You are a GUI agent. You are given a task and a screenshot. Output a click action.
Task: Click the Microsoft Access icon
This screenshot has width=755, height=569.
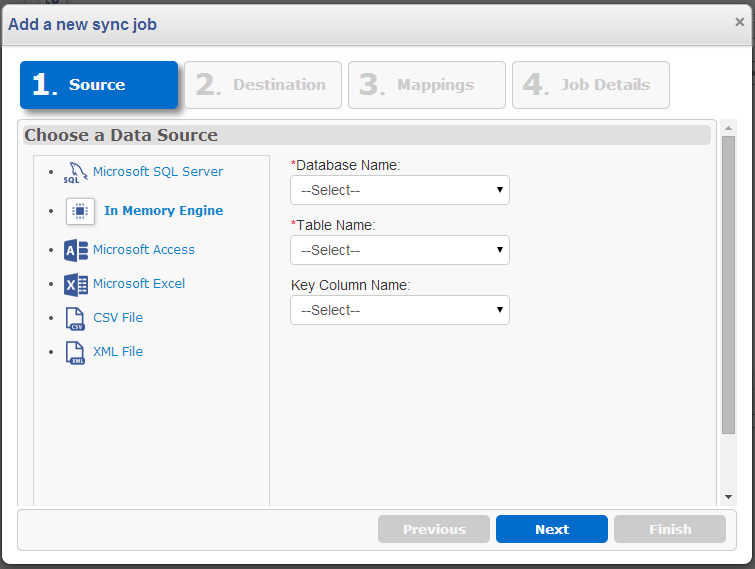pos(76,250)
